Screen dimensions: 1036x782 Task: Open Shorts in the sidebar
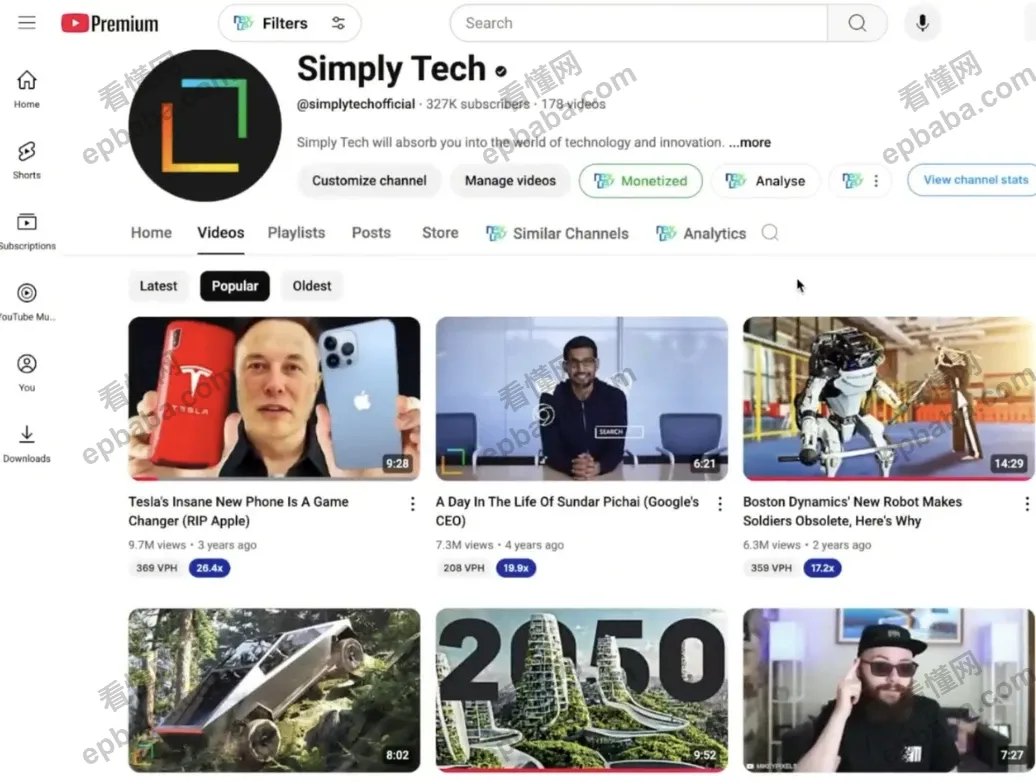click(26, 160)
